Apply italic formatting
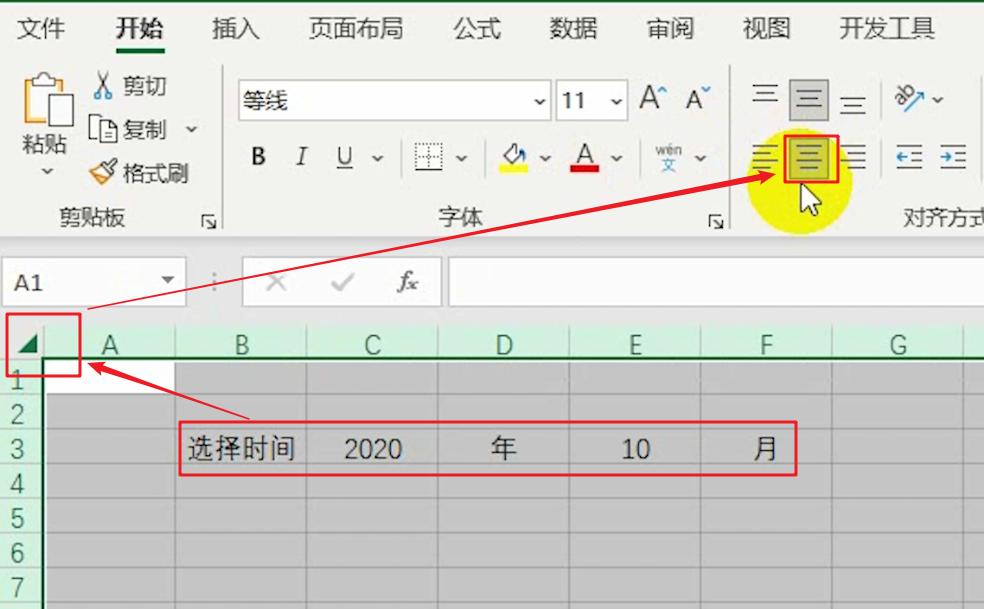The width and height of the screenshot is (984, 609). point(299,156)
